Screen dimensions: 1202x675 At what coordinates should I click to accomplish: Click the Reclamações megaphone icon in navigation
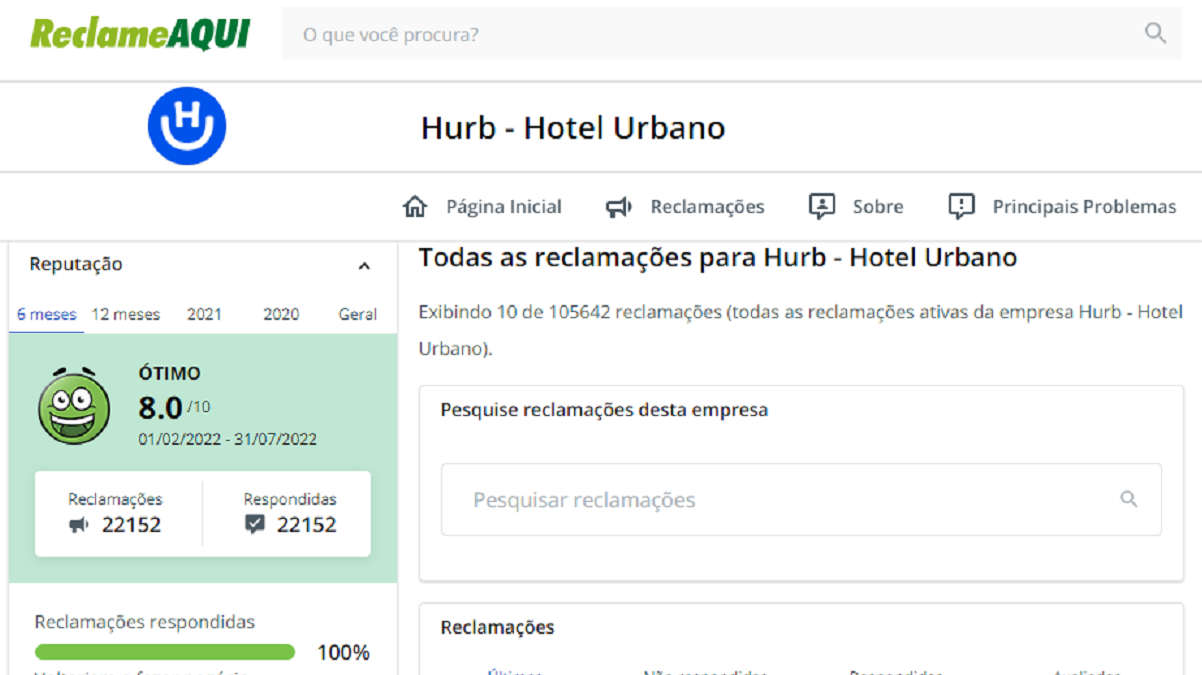619,207
